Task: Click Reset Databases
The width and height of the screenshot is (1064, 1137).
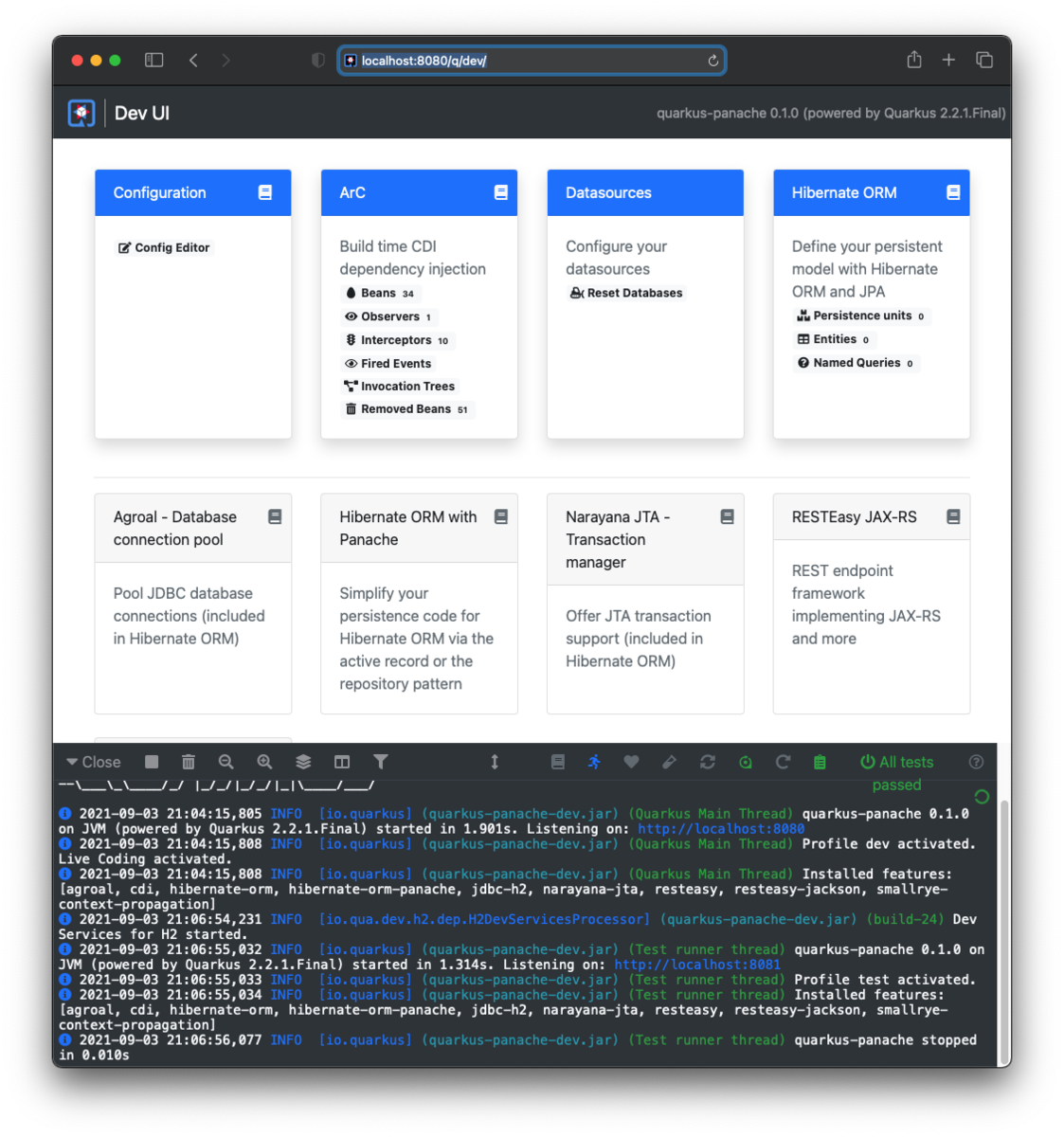Action: (626, 293)
